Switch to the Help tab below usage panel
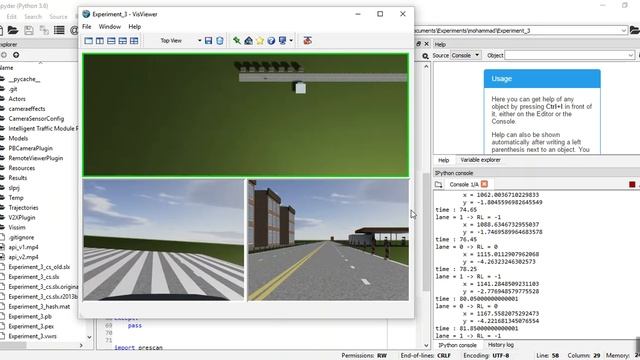Viewport: 640px width, 360px height. click(444, 160)
